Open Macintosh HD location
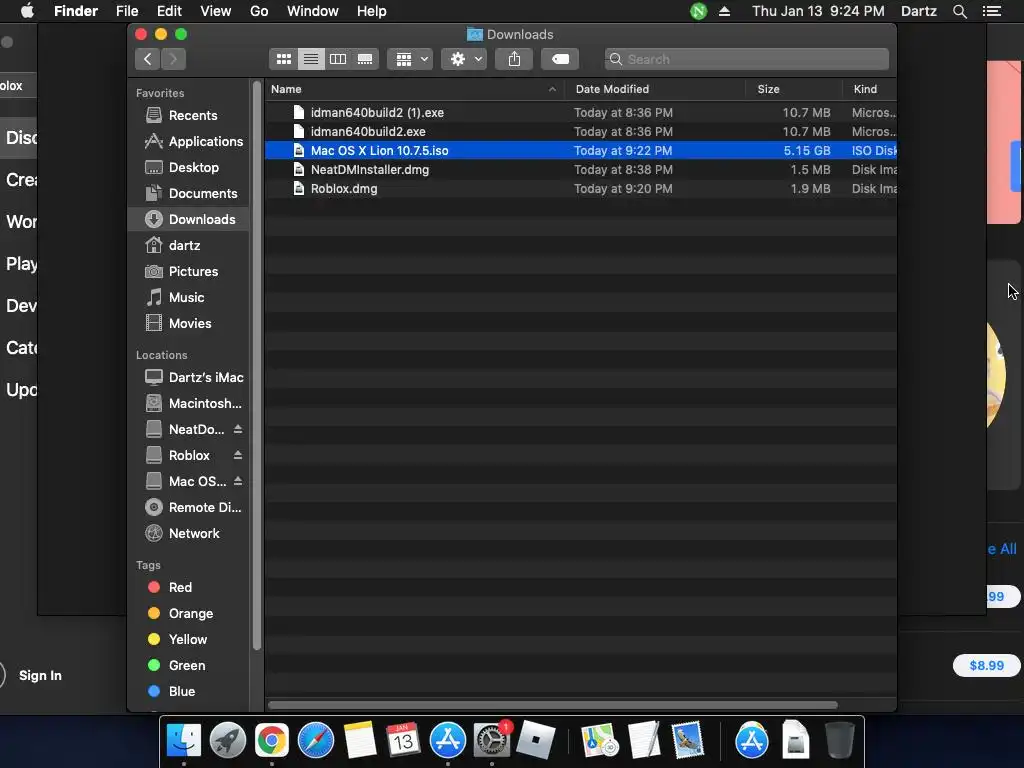Viewport: 1024px width, 768px height. (189, 404)
